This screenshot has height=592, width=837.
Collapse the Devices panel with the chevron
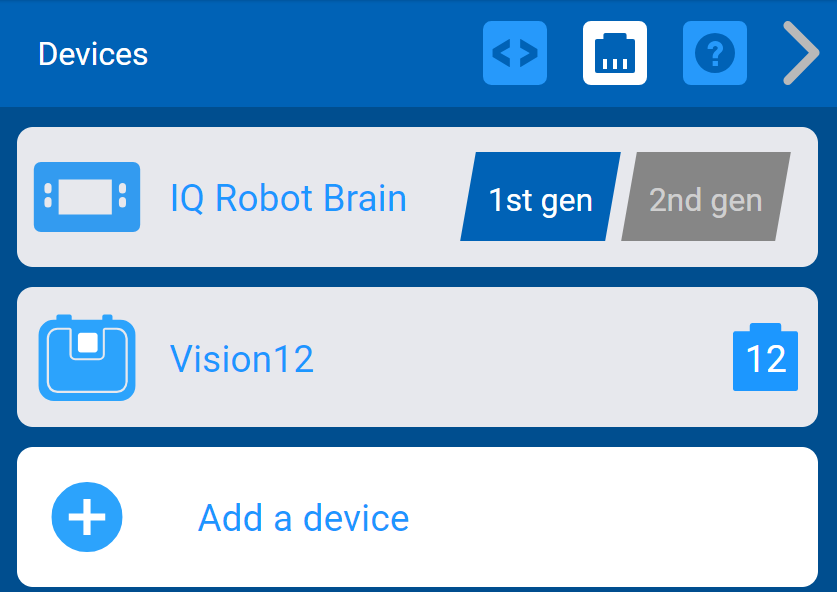click(x=800, y=53)
